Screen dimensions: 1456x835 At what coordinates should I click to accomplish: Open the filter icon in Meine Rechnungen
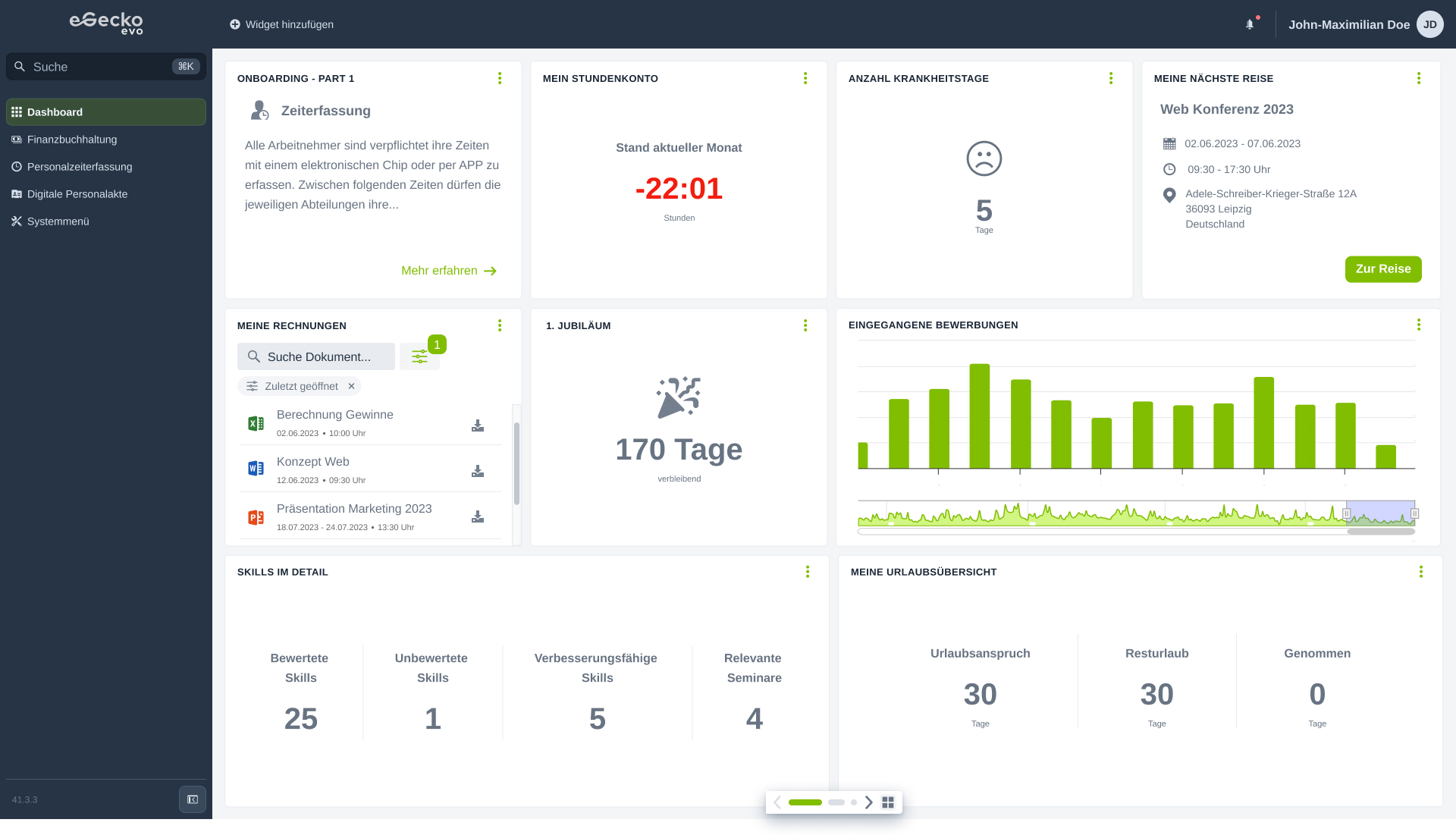[419, 356]
